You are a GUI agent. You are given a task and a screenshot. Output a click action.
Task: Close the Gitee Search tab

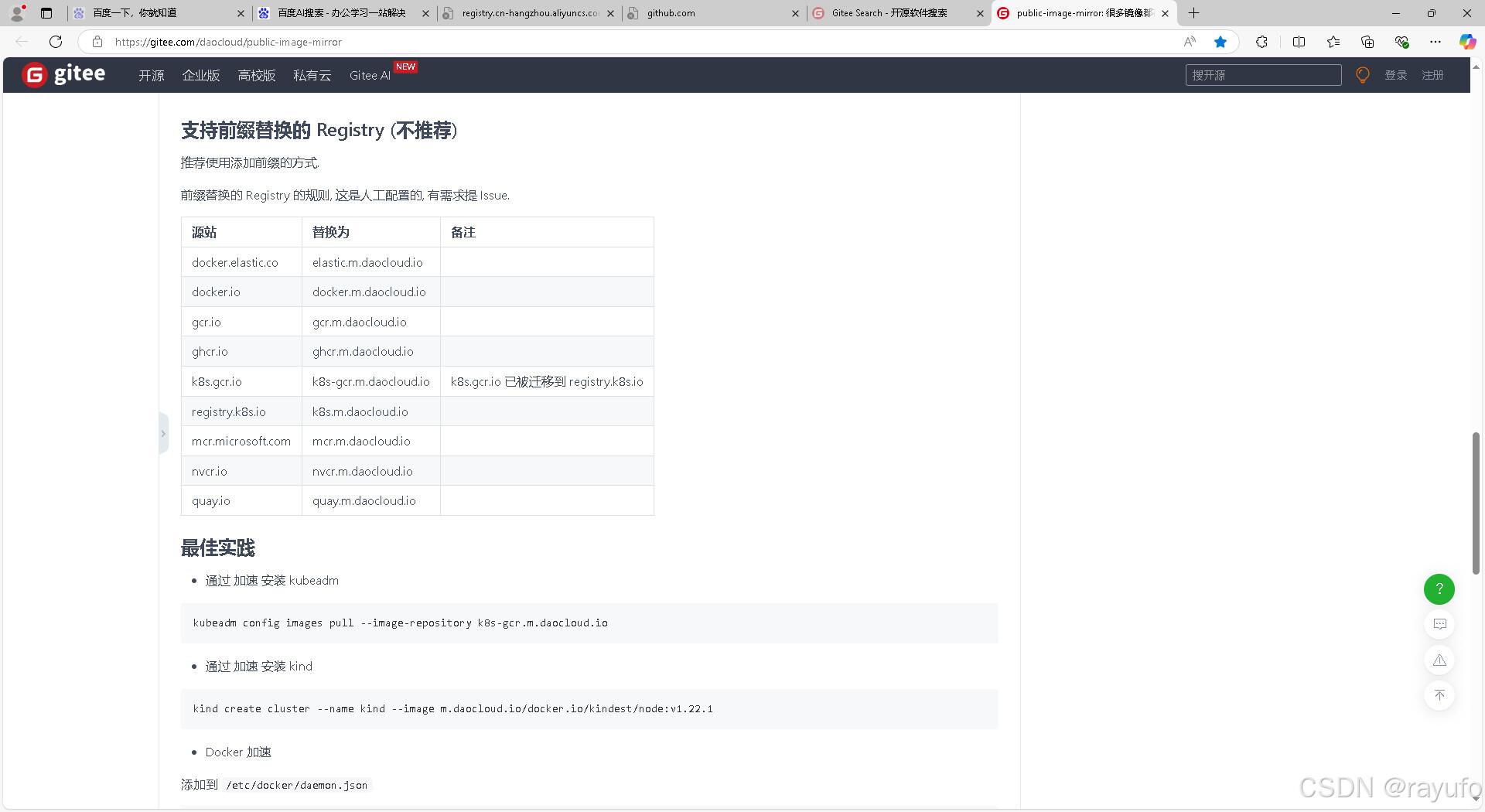pyautogui.click(x=980, y=13)
